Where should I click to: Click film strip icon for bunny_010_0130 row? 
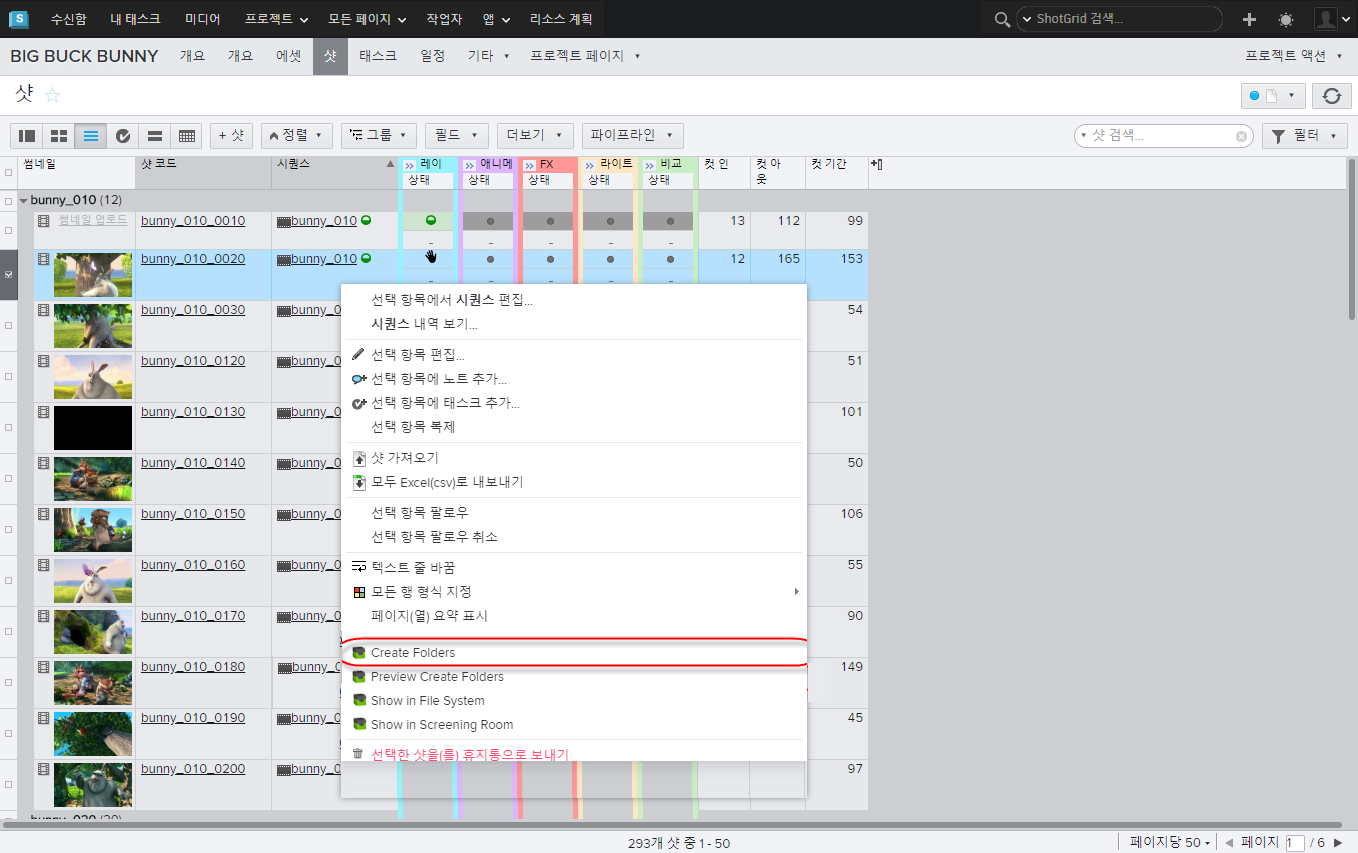pos(43,411)
